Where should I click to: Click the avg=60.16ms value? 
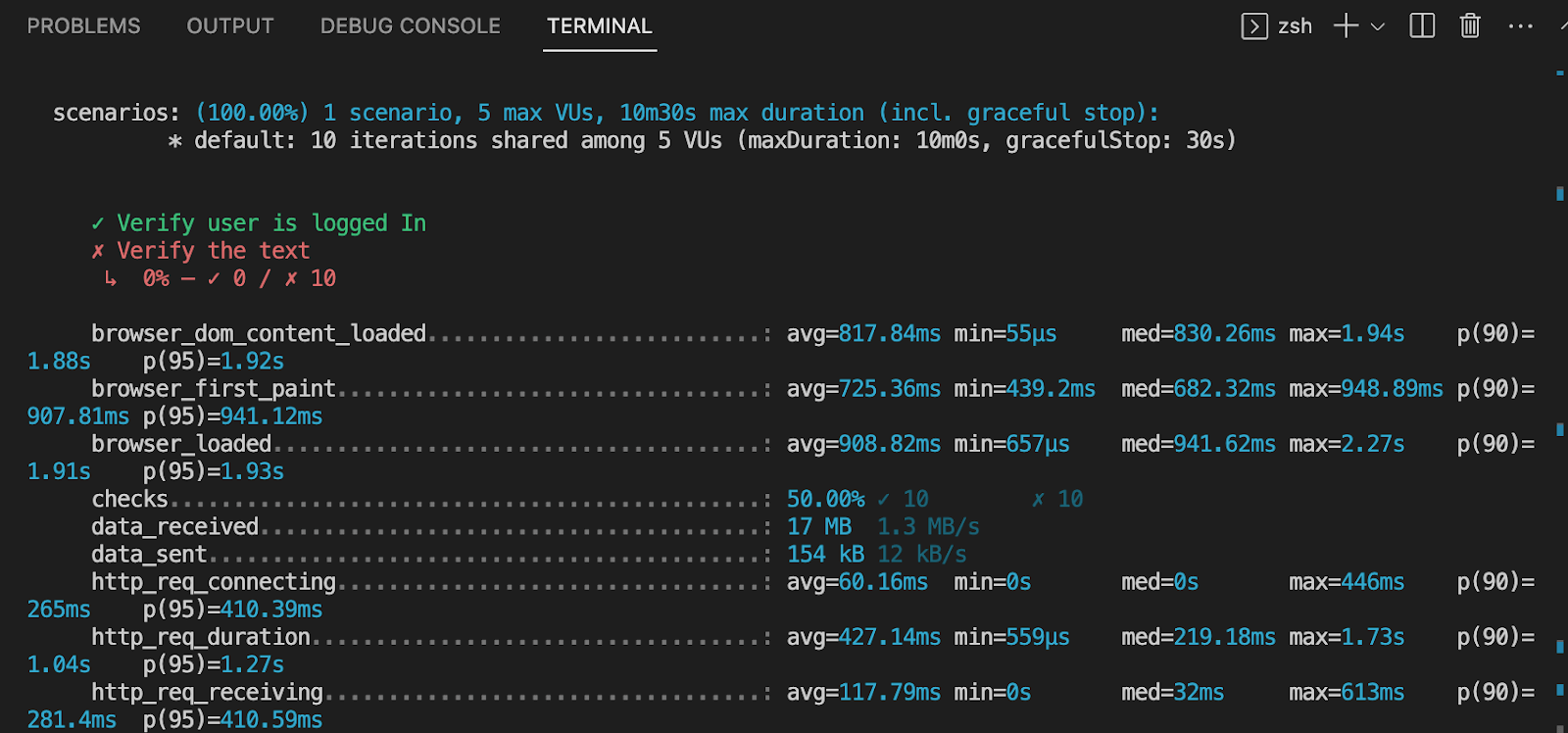coord(857,582)
